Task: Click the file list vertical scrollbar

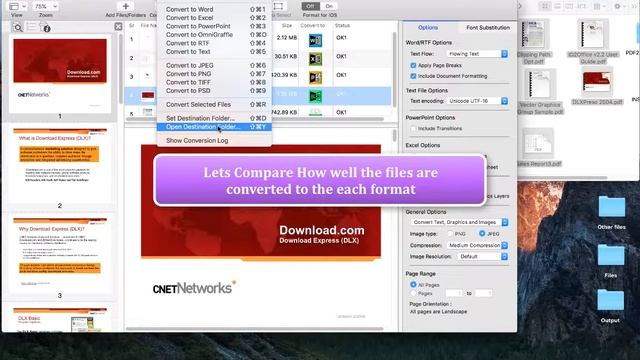Action: 394,69
